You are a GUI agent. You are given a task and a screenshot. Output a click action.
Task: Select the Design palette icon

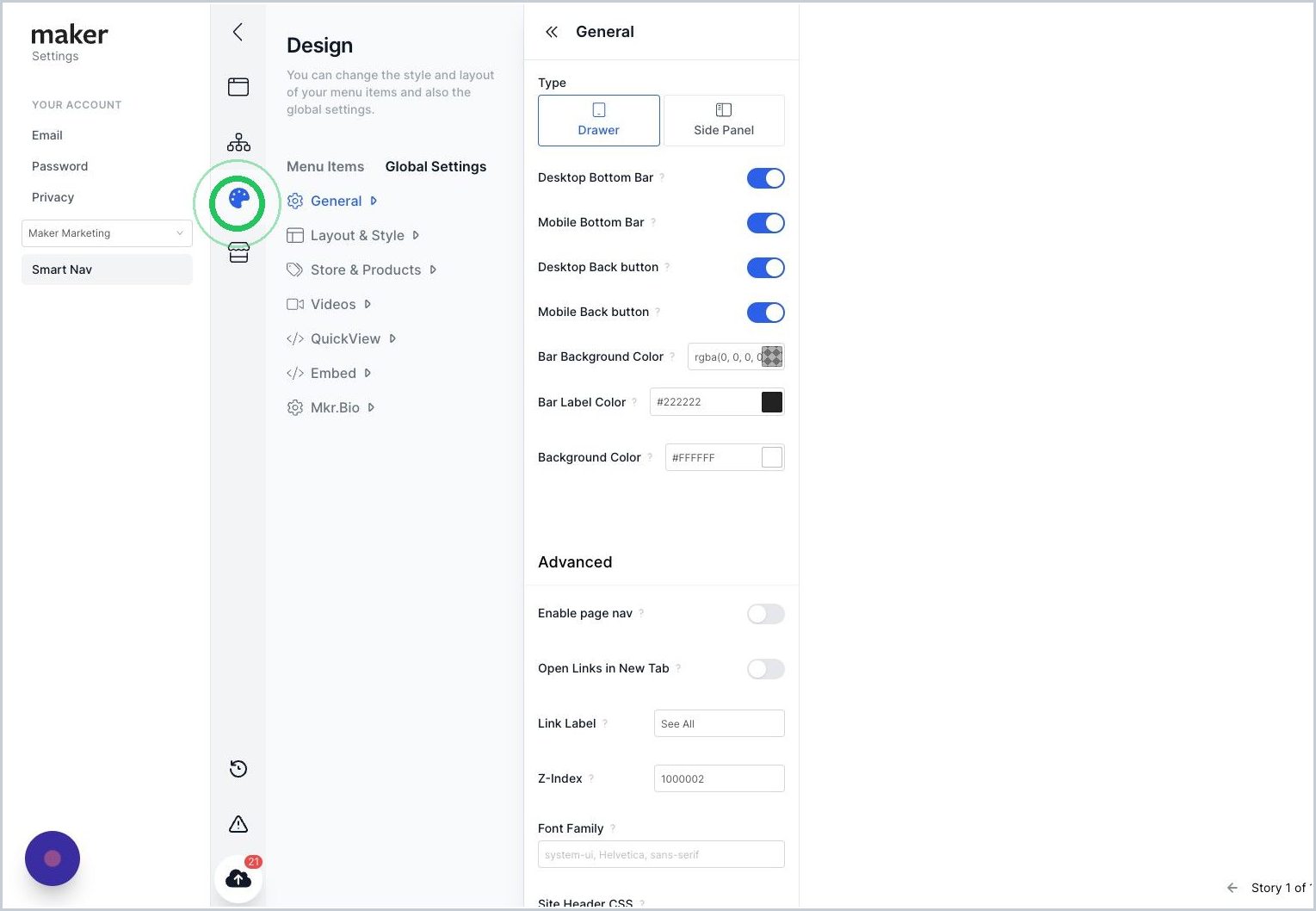238,199
